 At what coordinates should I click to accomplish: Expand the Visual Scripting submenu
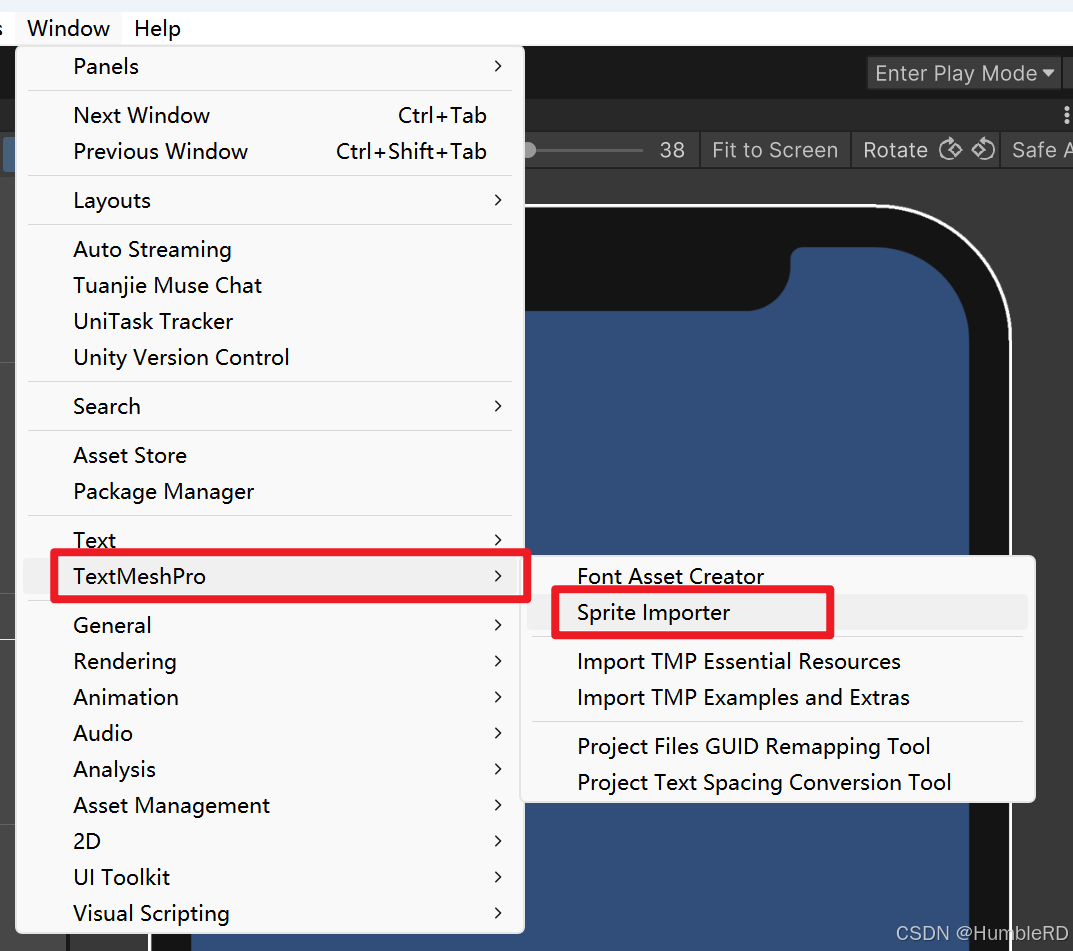[x=270, y=913]
